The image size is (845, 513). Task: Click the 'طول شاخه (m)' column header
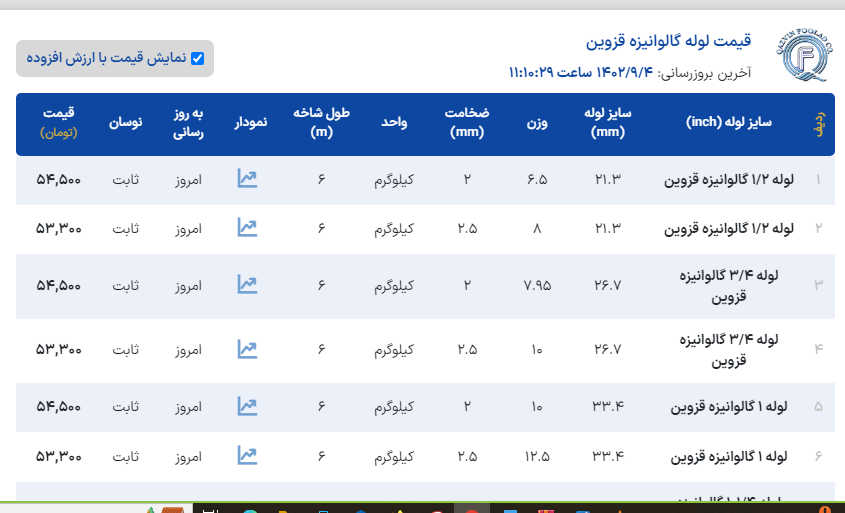[x=321, y=122]
